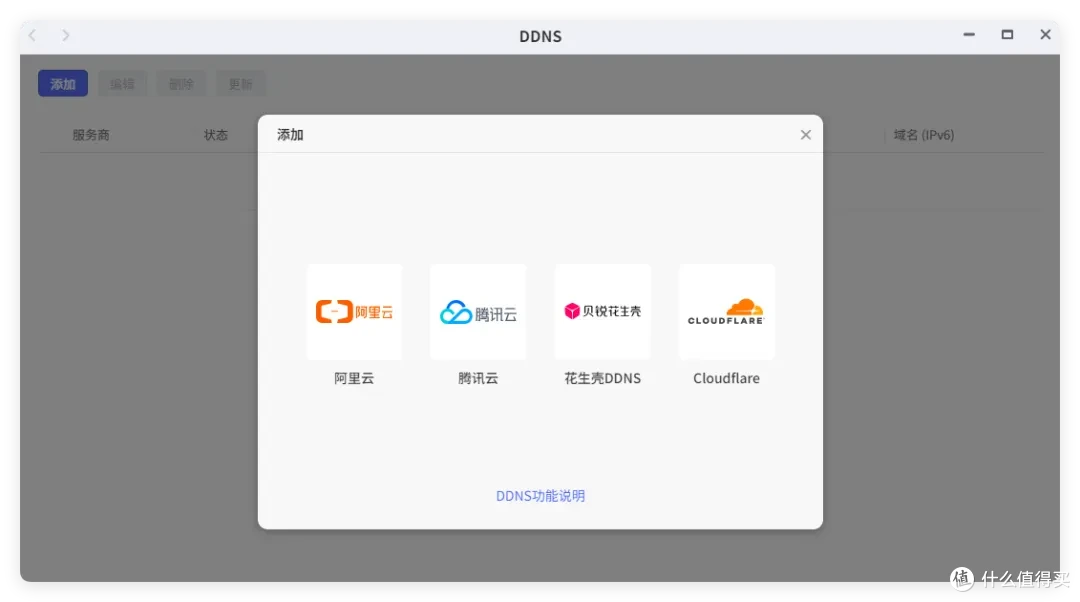
Task: Click the 服务商 column header
Action: pos(91,135)
